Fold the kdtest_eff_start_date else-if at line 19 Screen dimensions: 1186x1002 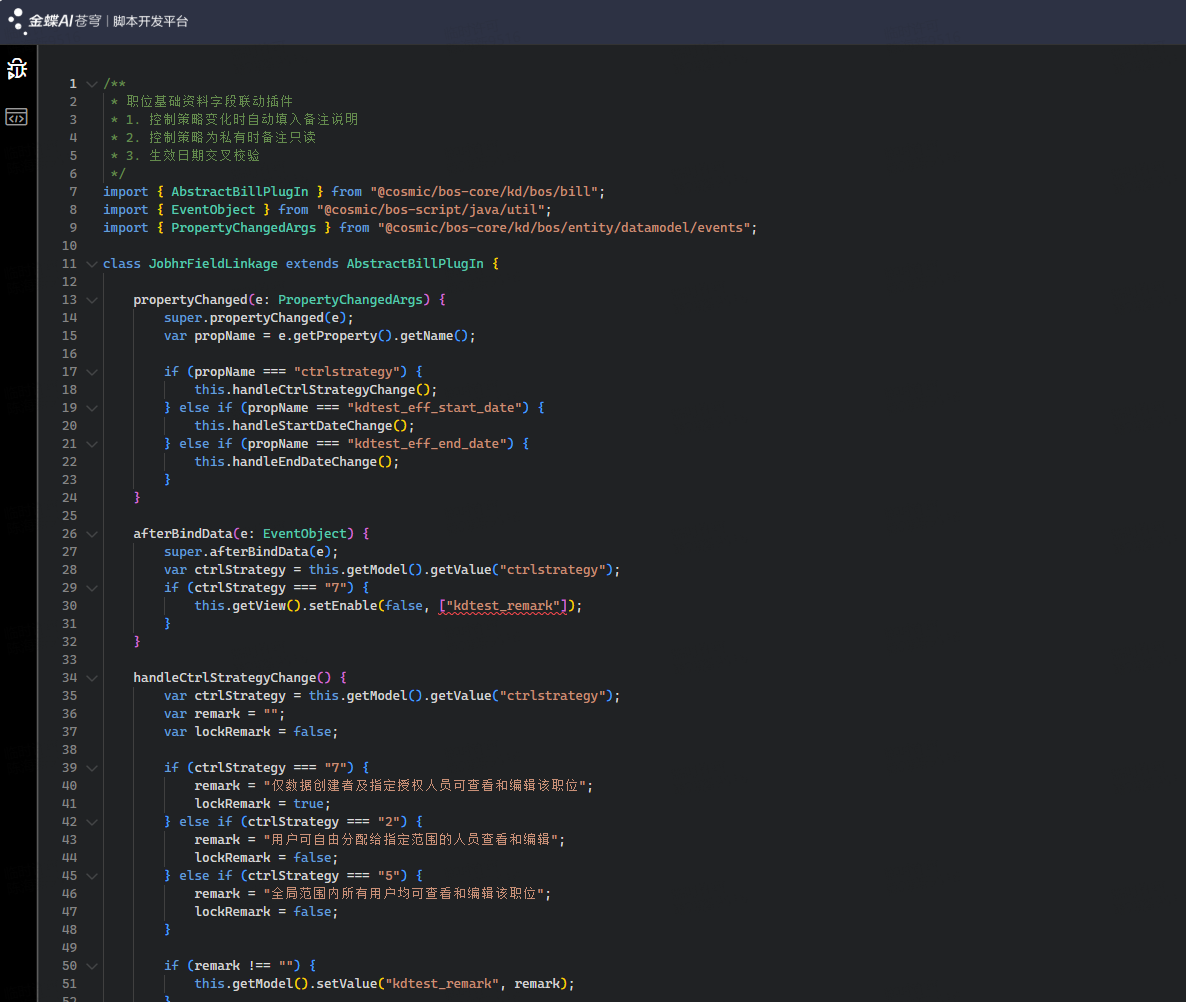[x=92, y=408]
